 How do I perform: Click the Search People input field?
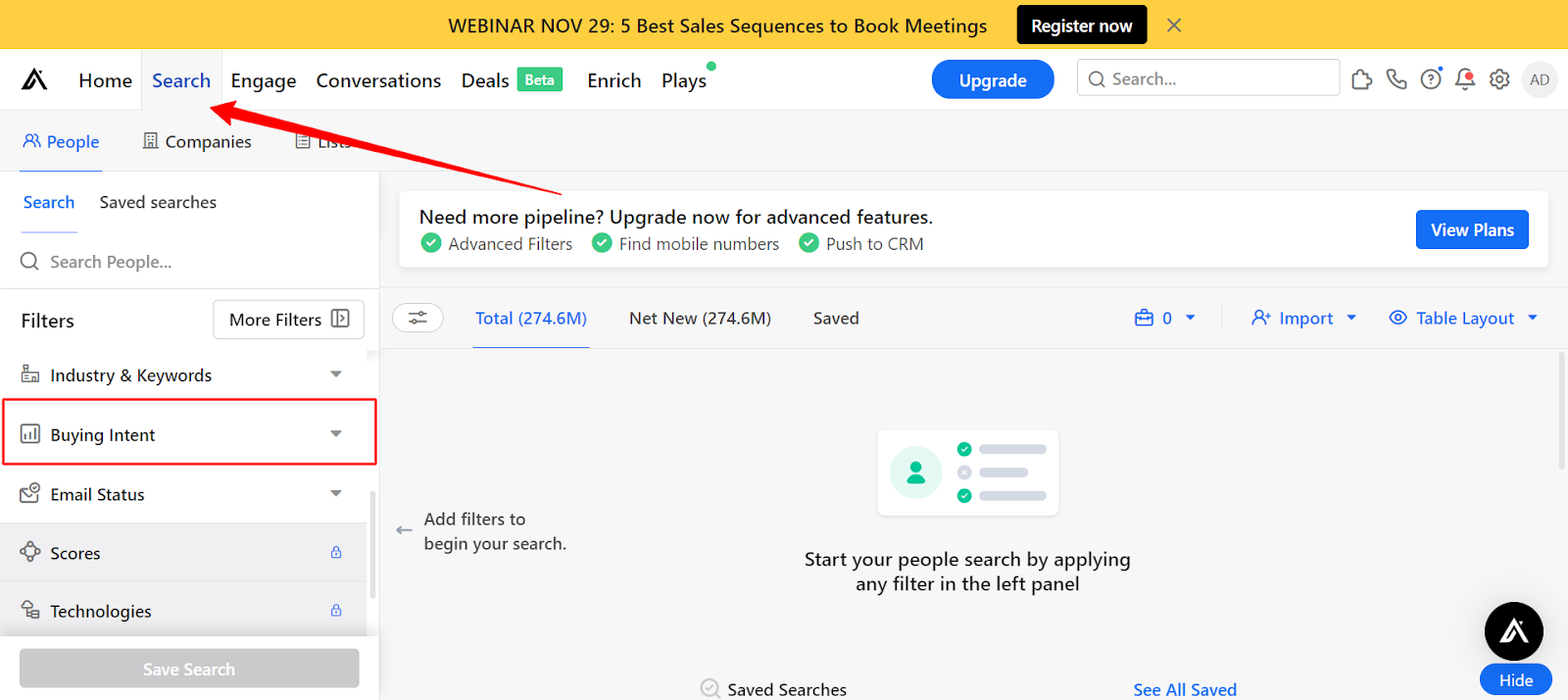[x=189, y=262]
